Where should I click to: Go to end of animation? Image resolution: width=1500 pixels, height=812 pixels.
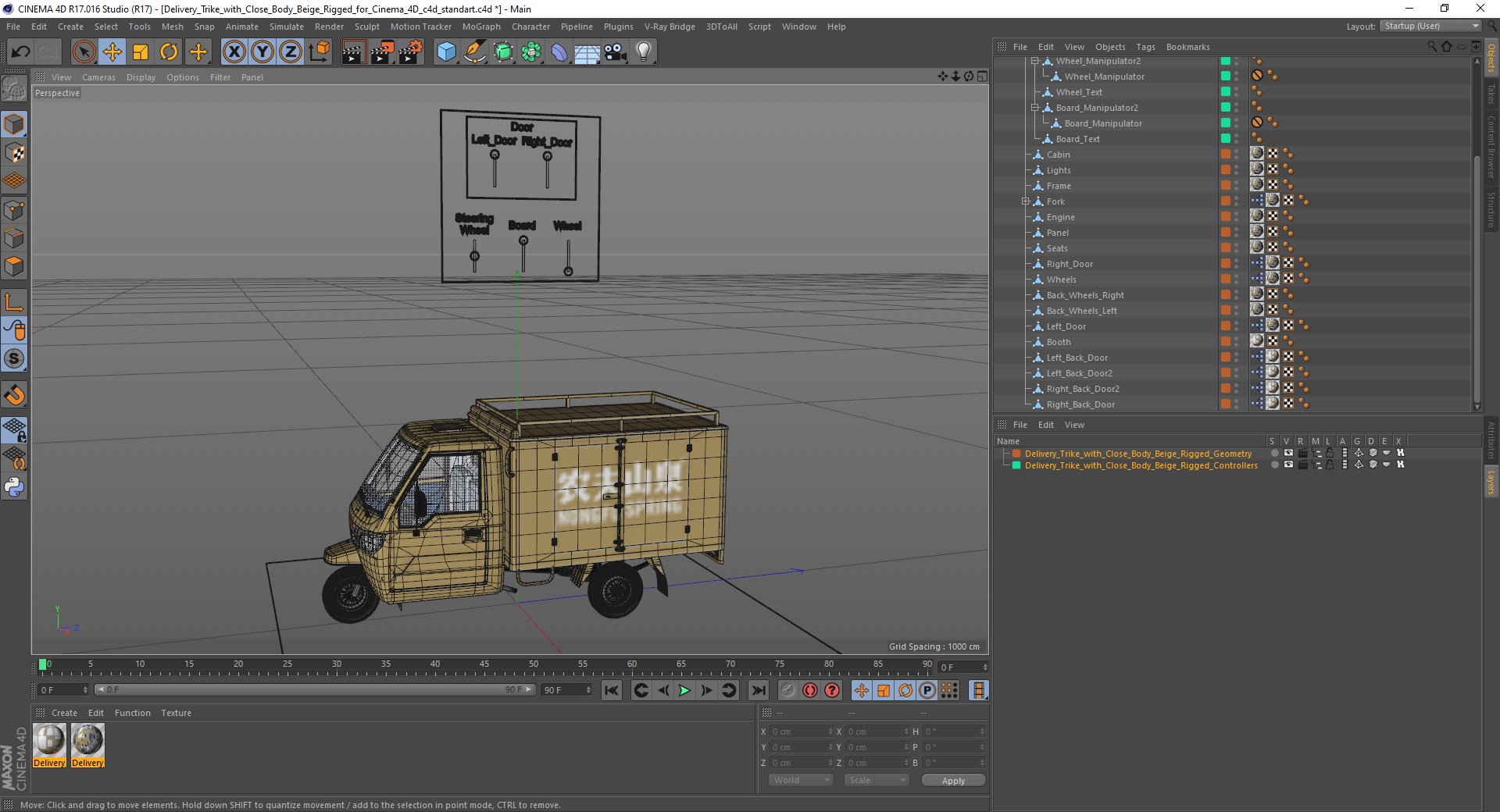(x=758, y=690)
